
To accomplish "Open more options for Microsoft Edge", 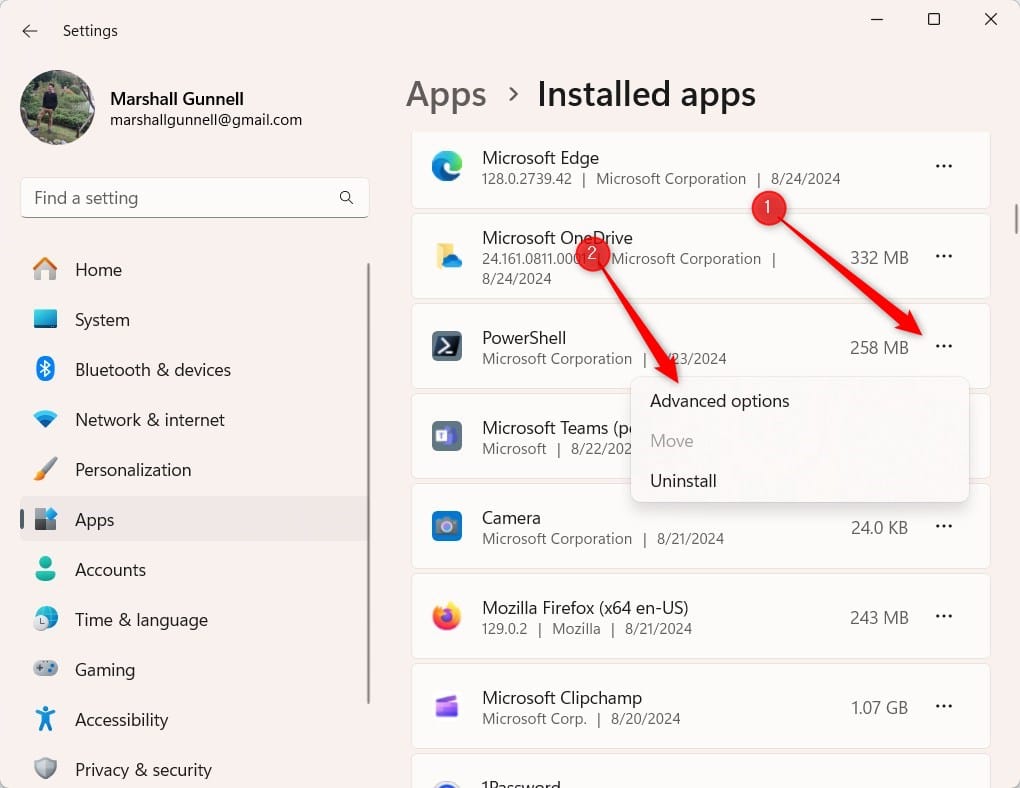I will pyautogui.click(x=943, y=167).
